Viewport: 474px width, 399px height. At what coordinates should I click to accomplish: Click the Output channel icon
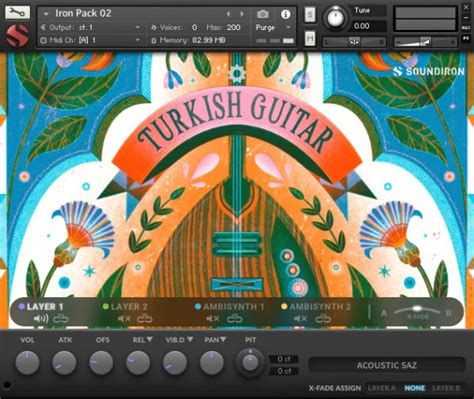tap(43, 27)
